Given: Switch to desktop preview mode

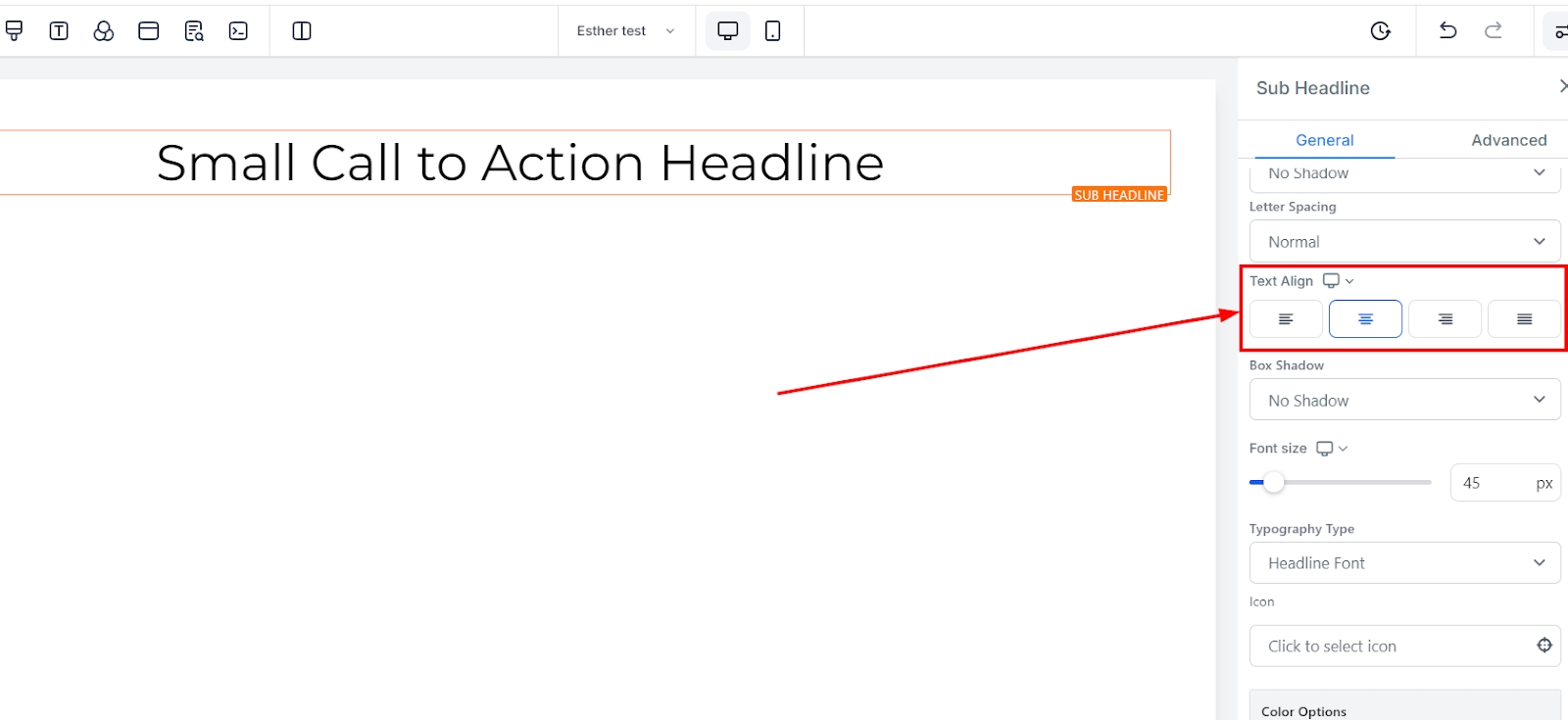Looking at the screenshot, I should click(727, 31).
